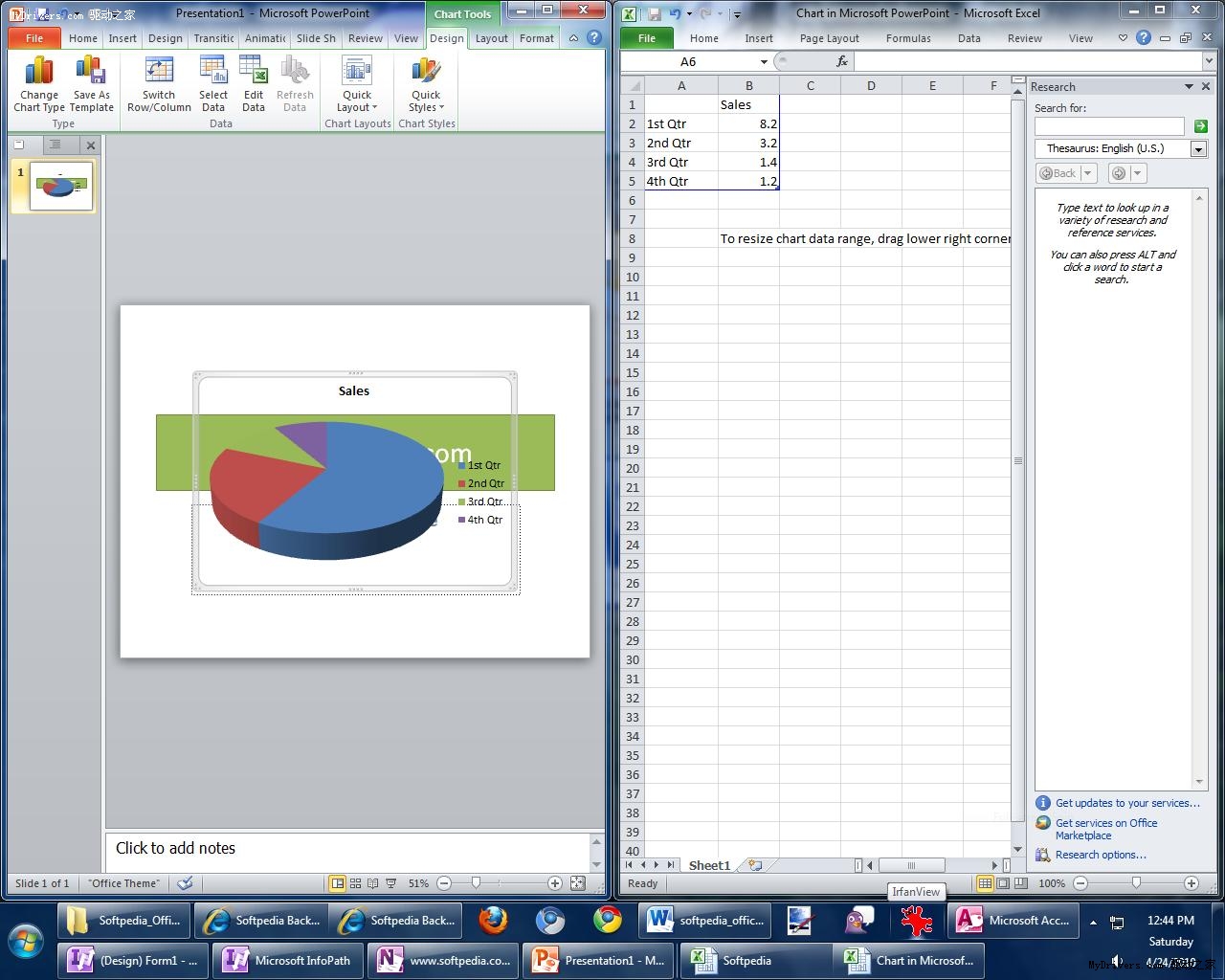
Task: Go to first sheet with tab navigation arrow
Action: pos(630,865)
